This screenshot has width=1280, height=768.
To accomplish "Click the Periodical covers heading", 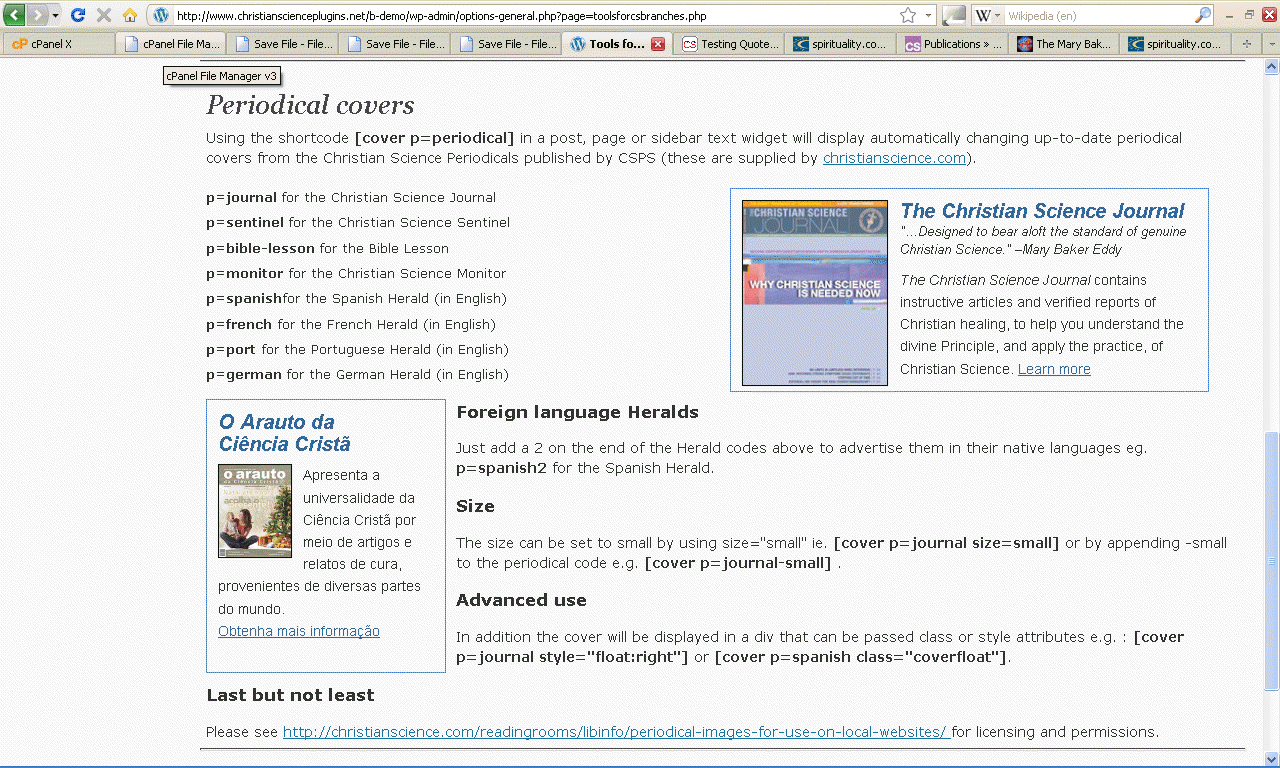I will [310, 105].
